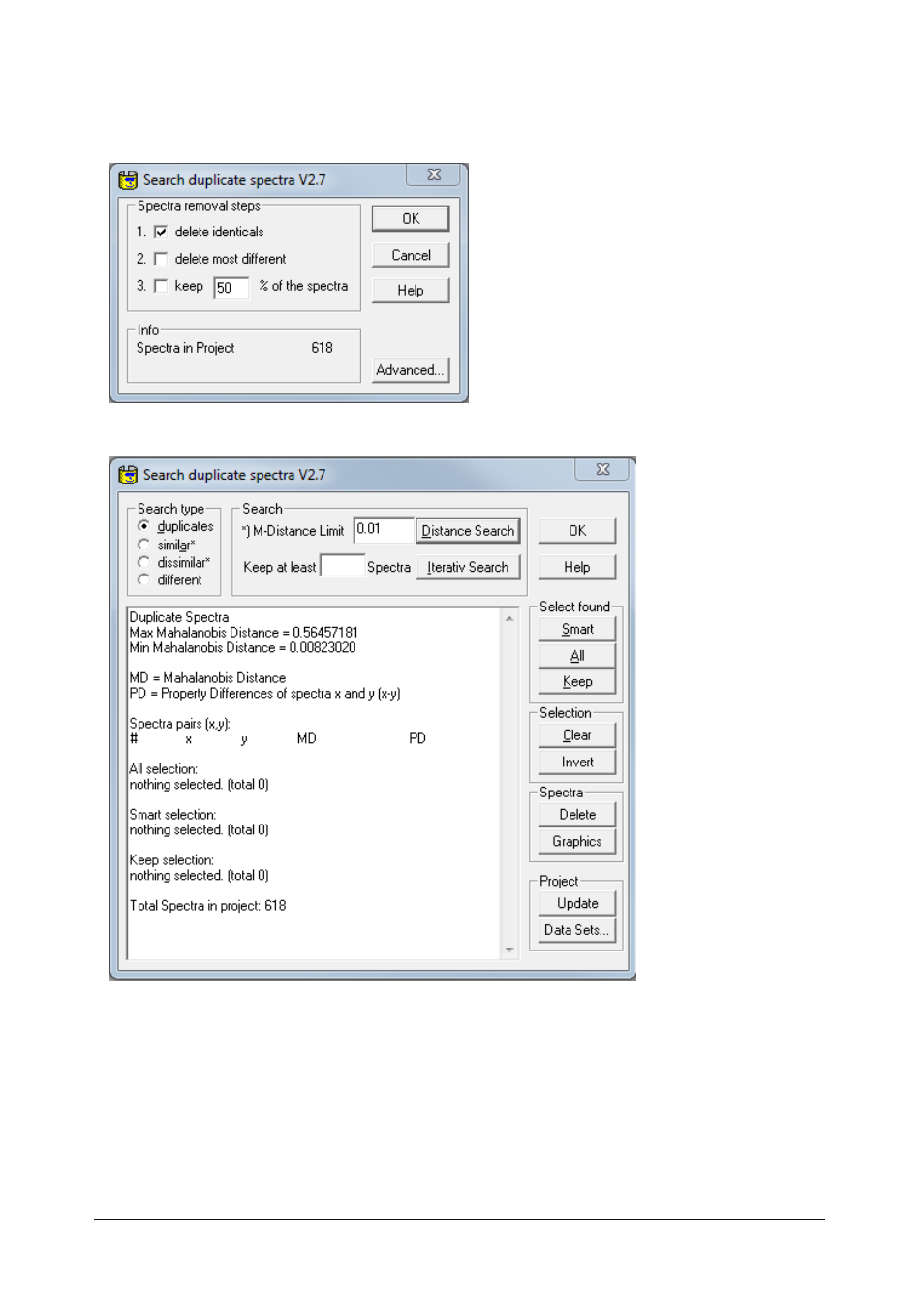Open Help in the spectra removal steps dialog
The image size is (924, 1308).
click(x=411, y=290)
